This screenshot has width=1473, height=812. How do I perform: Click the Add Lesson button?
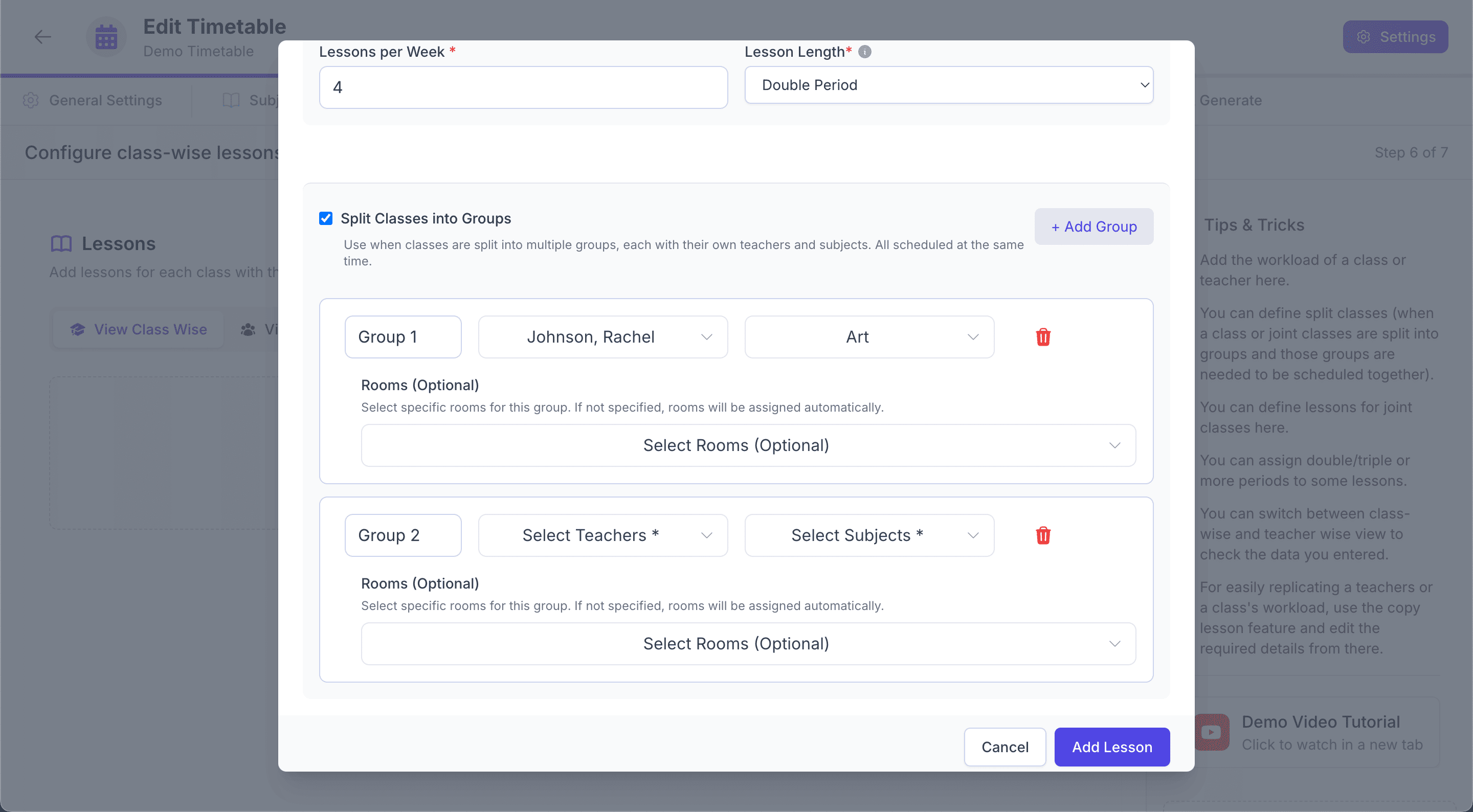tap(1111, 748)
